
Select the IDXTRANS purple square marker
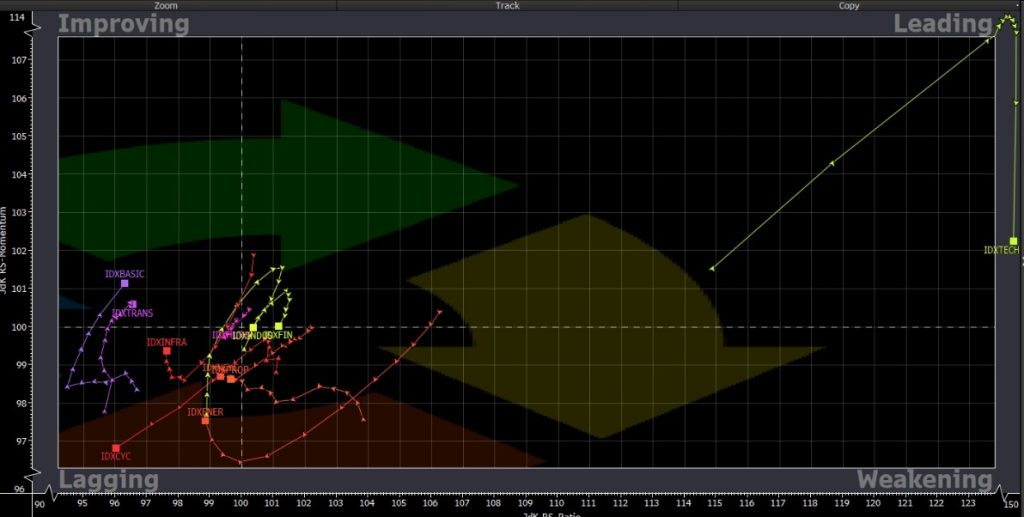click(x=133, y=304)
